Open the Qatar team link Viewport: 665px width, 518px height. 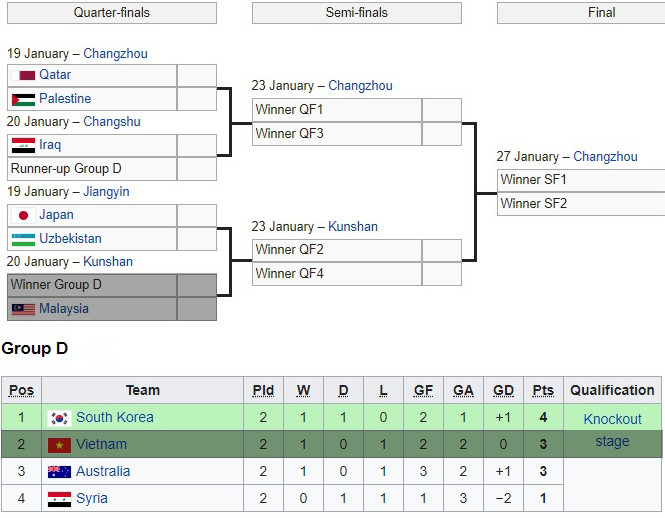[55, 75]
